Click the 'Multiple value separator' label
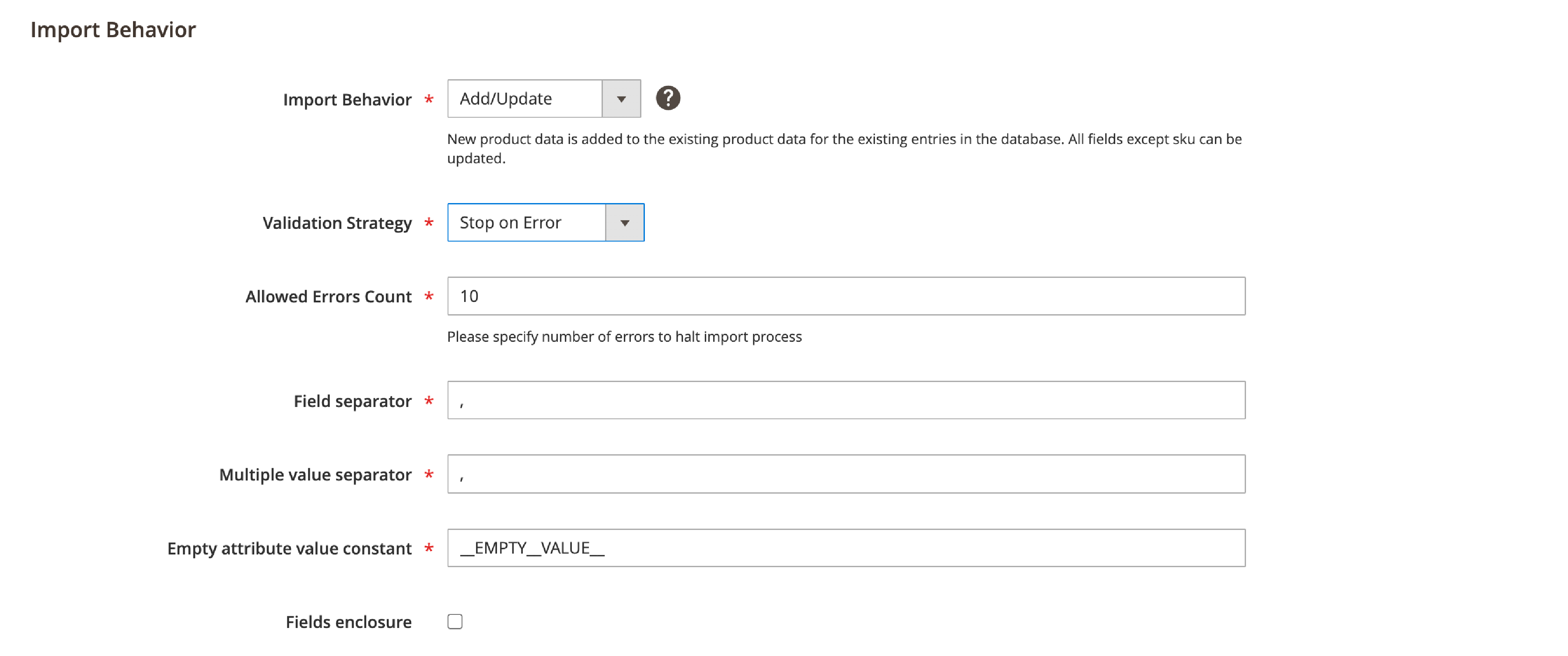The height and width of the screenshot is (656, 1568). pyautogui.click(x=315, y=475)
